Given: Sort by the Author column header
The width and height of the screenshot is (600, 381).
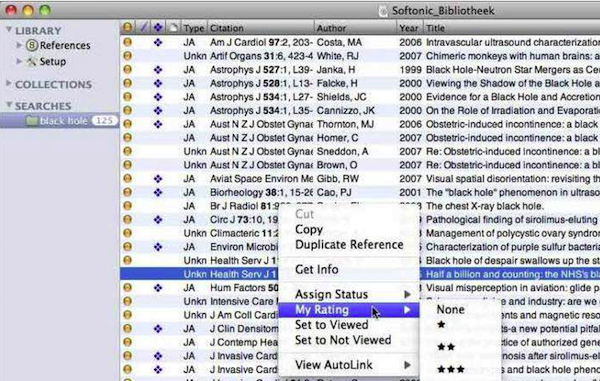Looking at the screenshot, I should [355, 28].
